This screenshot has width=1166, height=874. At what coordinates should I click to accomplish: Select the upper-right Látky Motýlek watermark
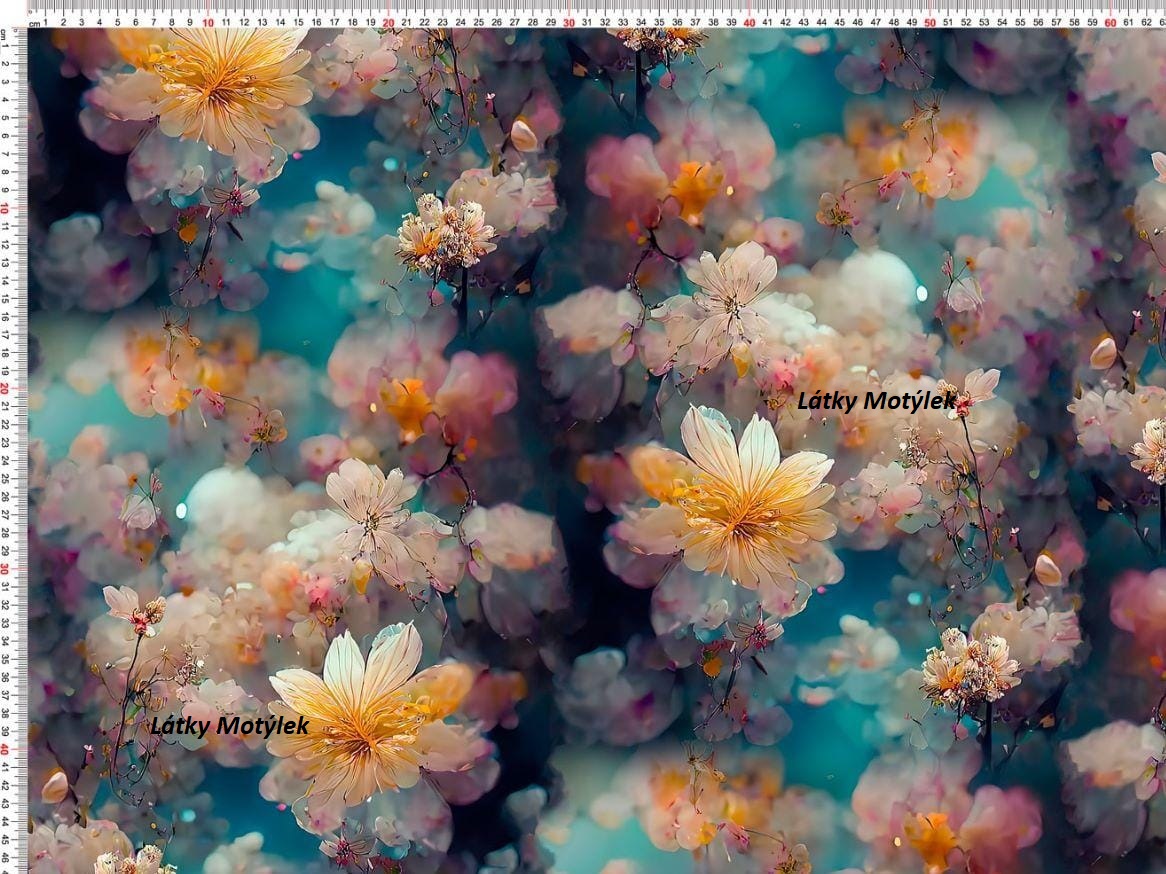pyautogui.click(x=875, y=402)
